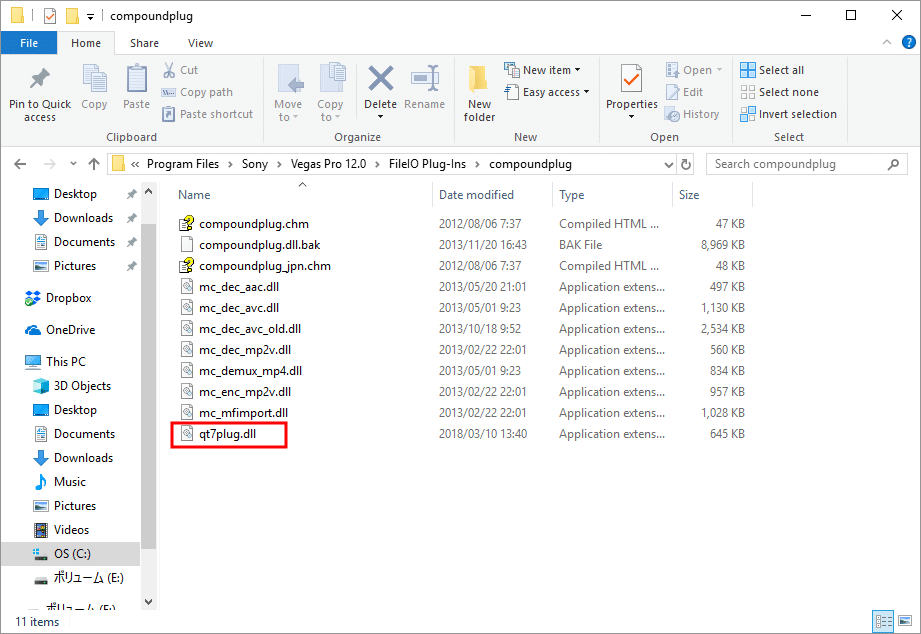
Task: Click Select all in the ribbon
Action: (x=772, y=70)
